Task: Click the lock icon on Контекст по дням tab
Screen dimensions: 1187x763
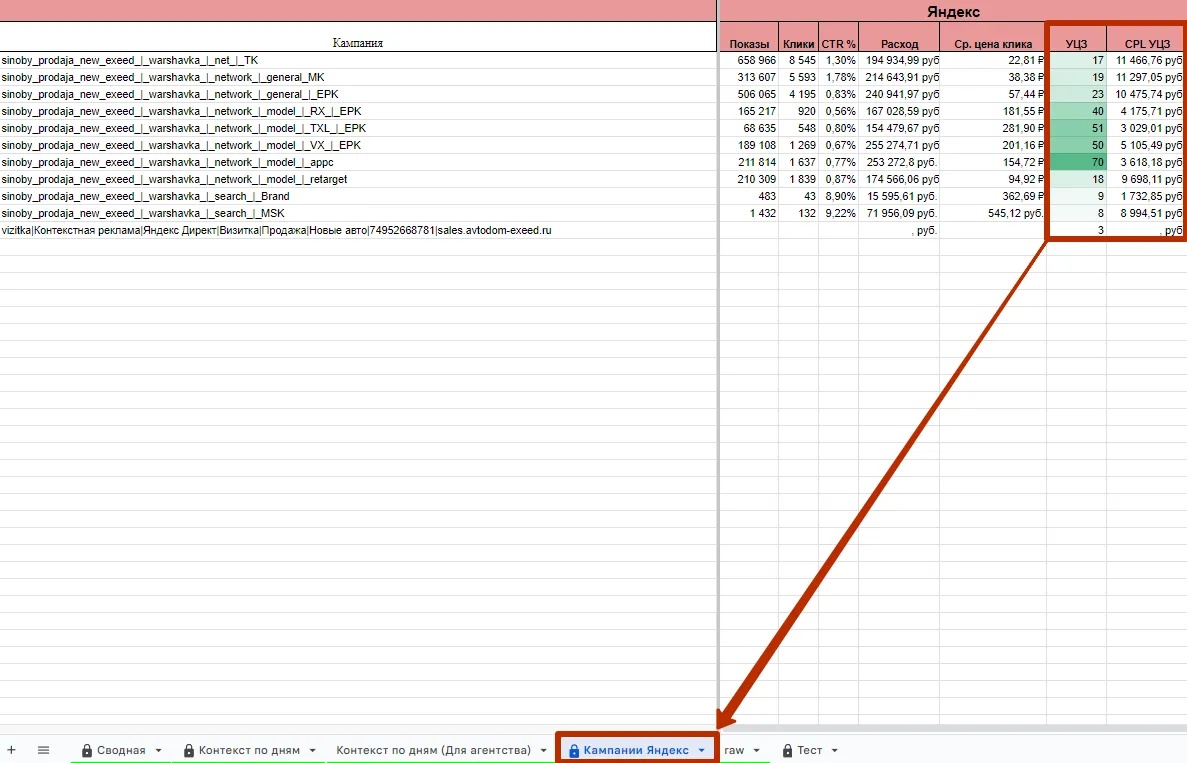Action: (188, 750)
